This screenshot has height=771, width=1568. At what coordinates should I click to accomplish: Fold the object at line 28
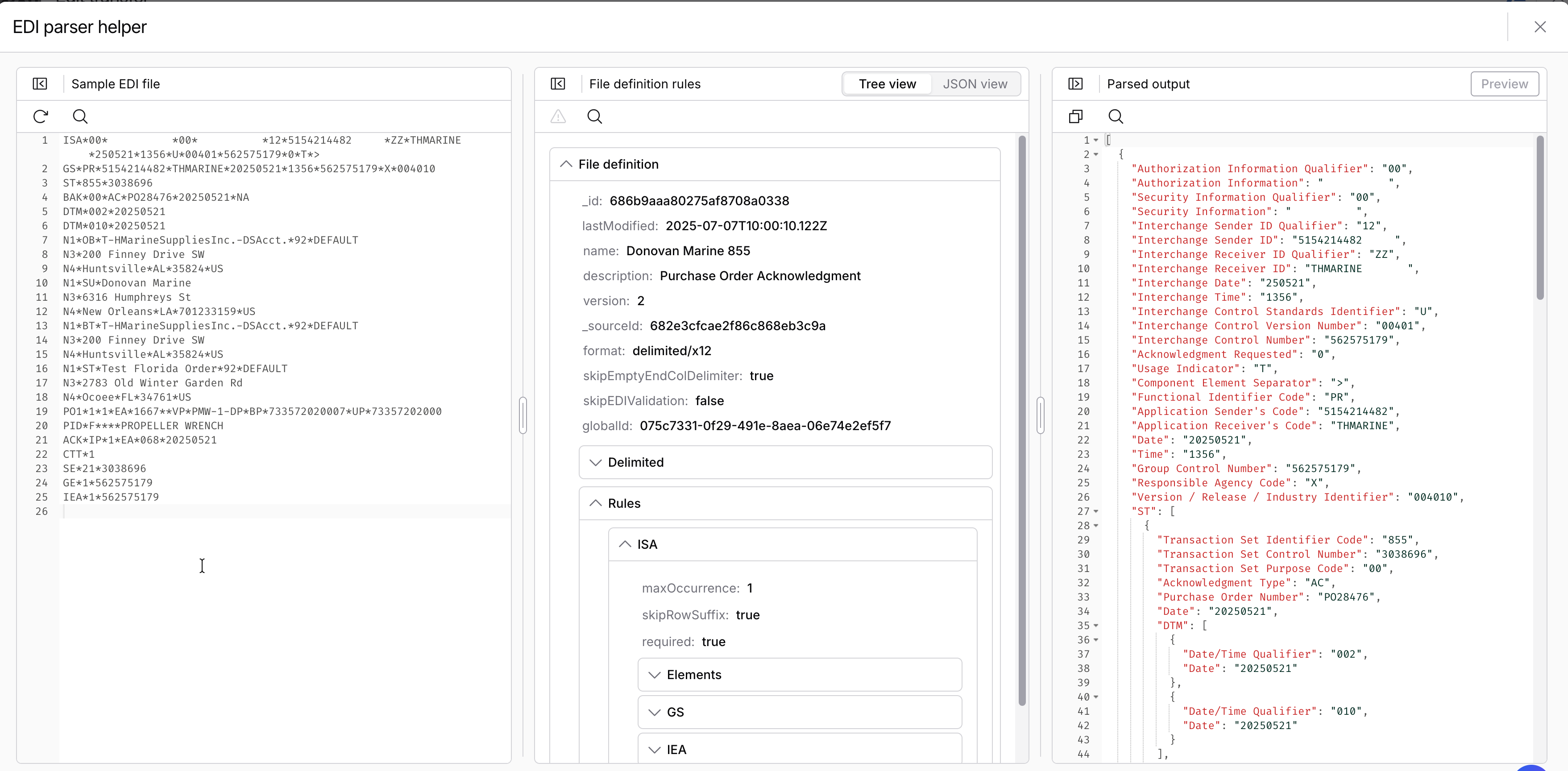click(x=1095, y=526)
